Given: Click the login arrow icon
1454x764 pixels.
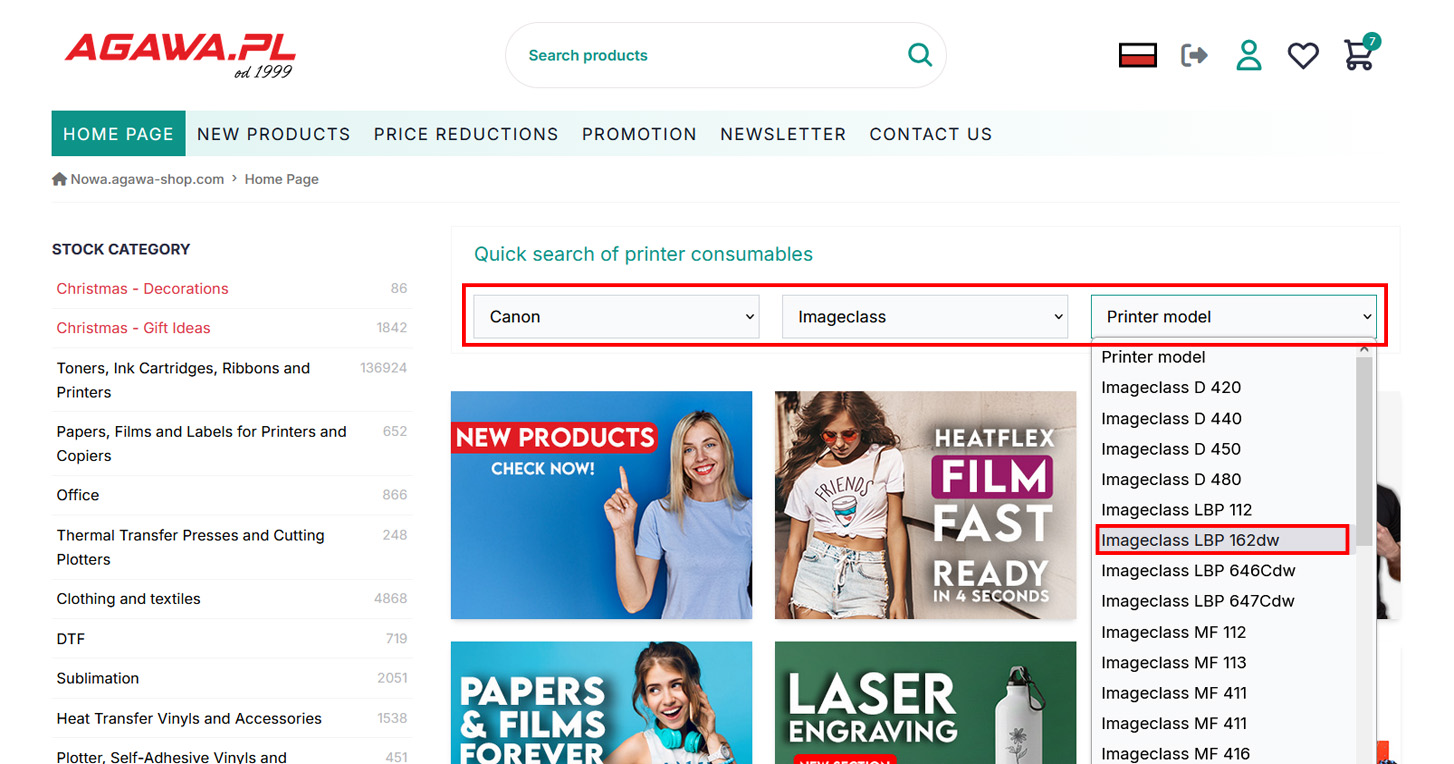Looking at the screenshot, I should tap(1194, 55).
